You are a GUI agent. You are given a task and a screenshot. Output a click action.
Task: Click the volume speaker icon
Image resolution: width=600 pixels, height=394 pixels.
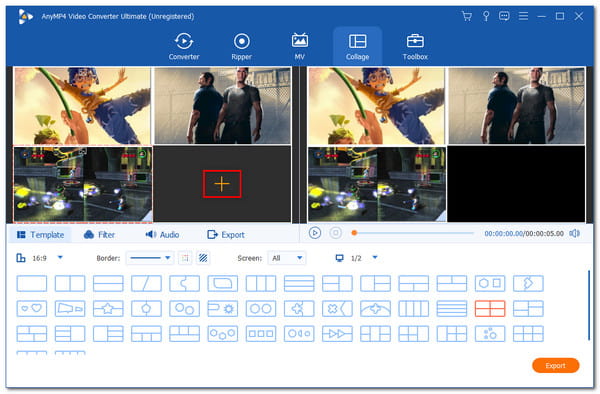[574, 233]
